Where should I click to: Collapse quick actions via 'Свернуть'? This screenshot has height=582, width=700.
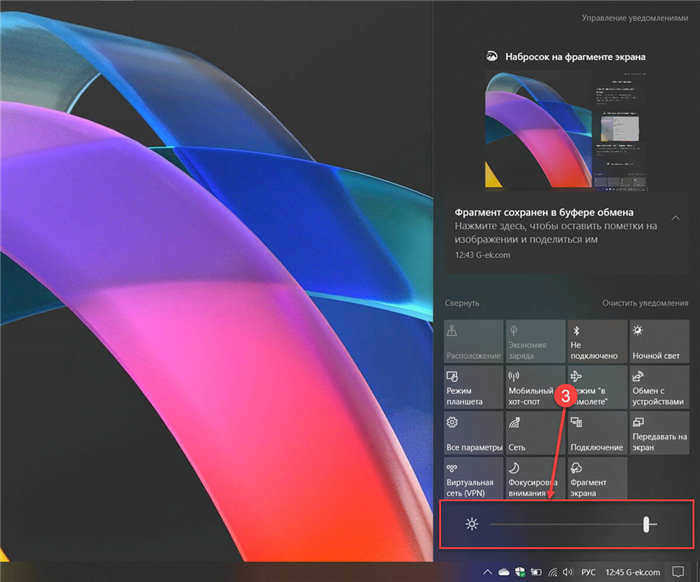coord(462,303)
